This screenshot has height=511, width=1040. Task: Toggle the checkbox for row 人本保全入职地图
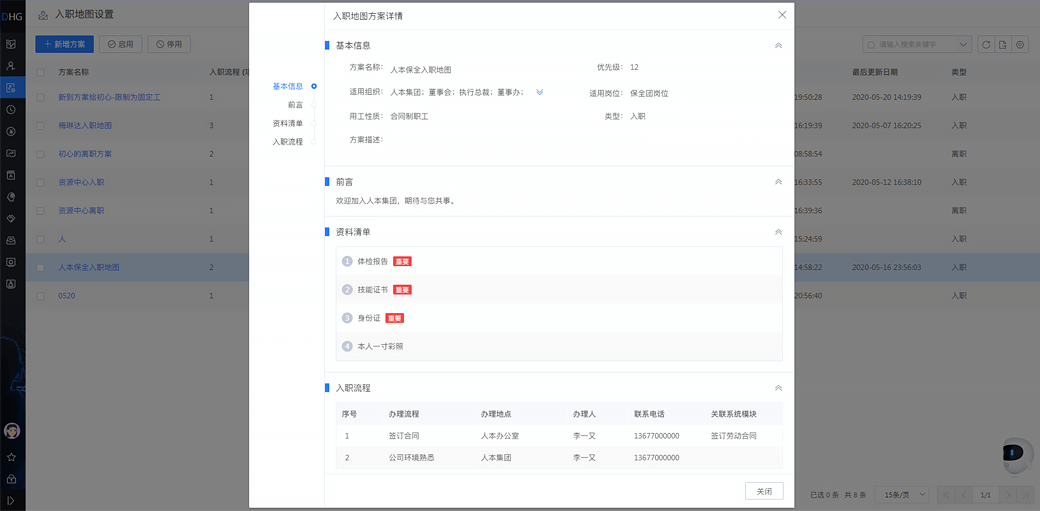tap(41, 268)
